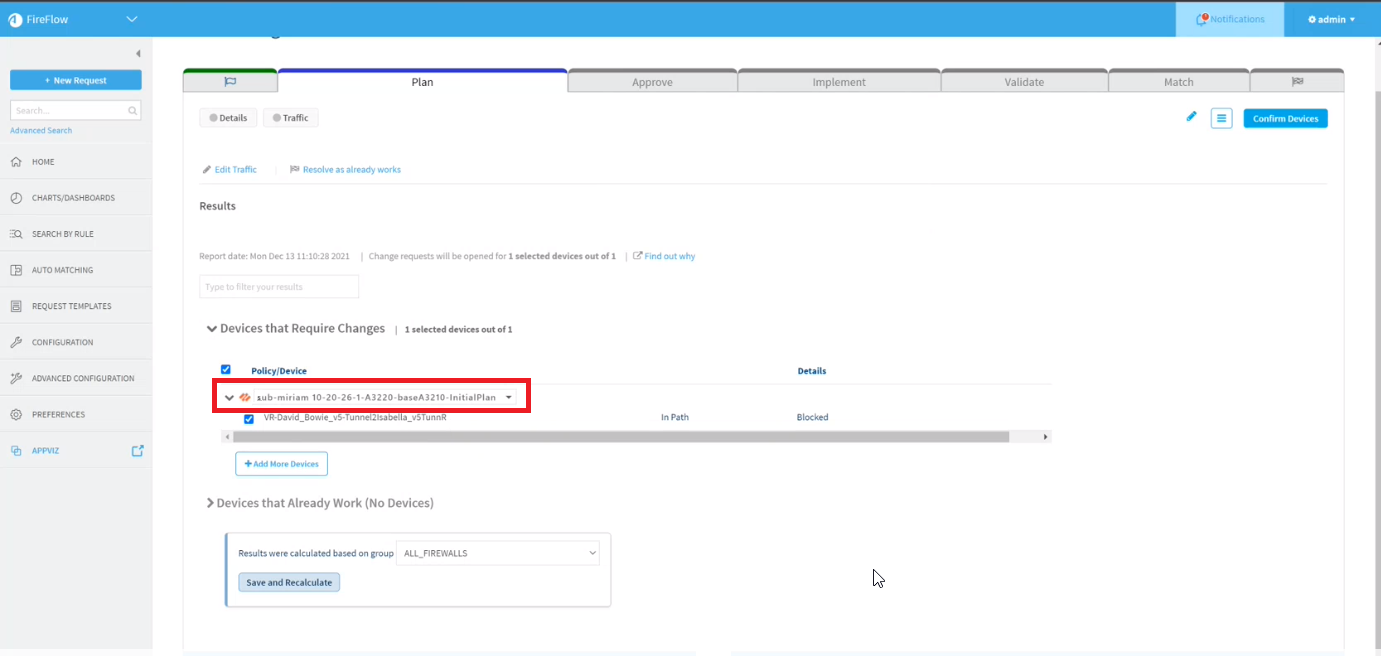Switch to the Approve tab
This screenshot has width=1381, height=656.
(652, 82)
